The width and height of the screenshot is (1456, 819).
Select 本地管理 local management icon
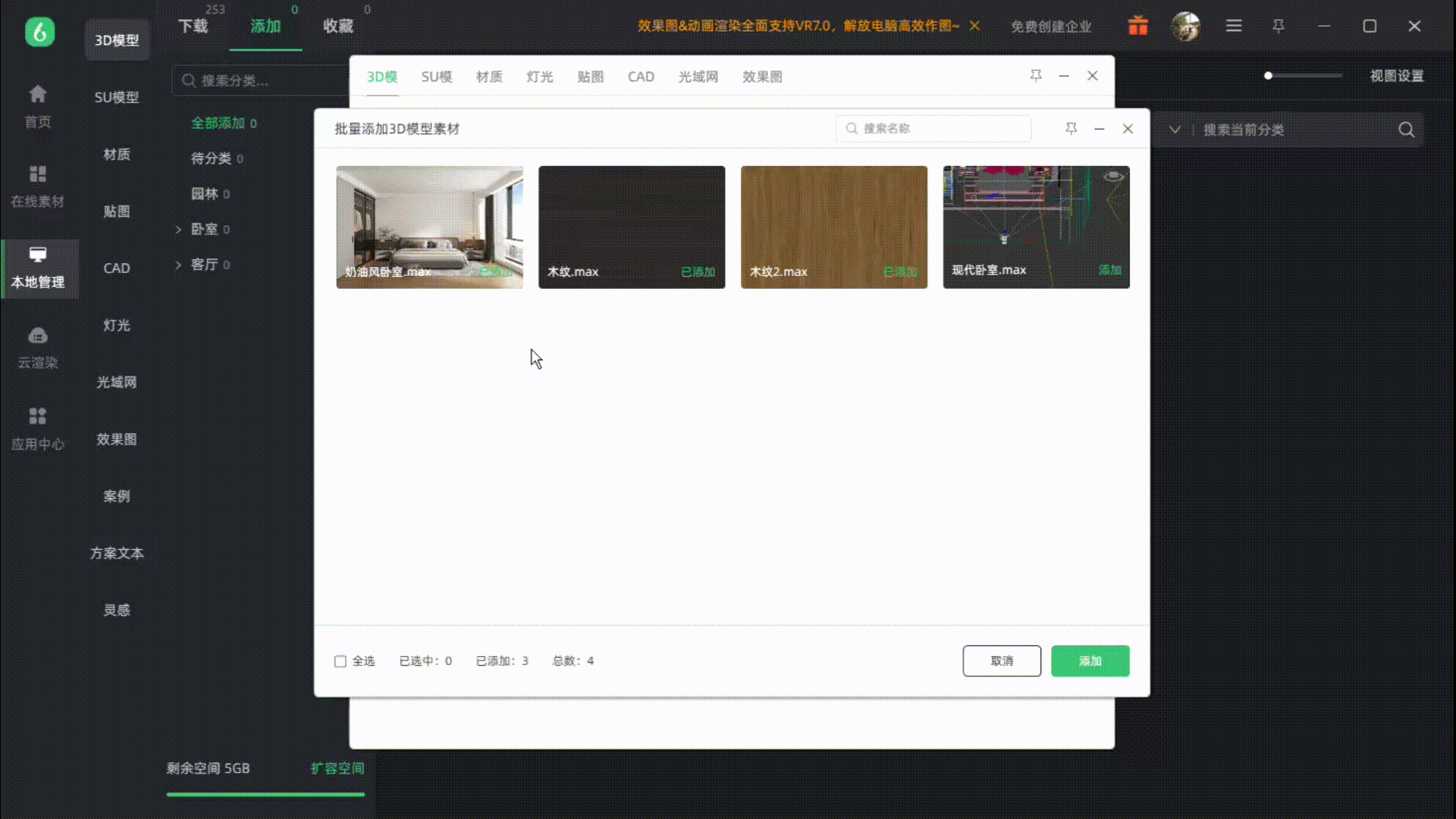(38, 255)
